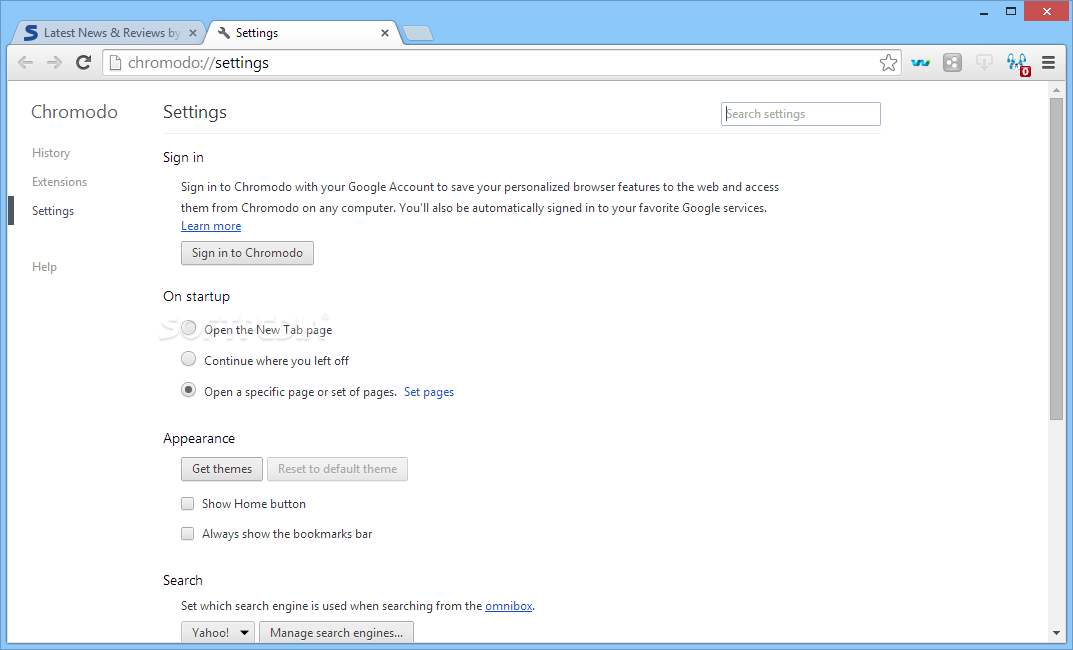Click the scrollbar up arrow
1073x650 pixels.
[1056, 90]
